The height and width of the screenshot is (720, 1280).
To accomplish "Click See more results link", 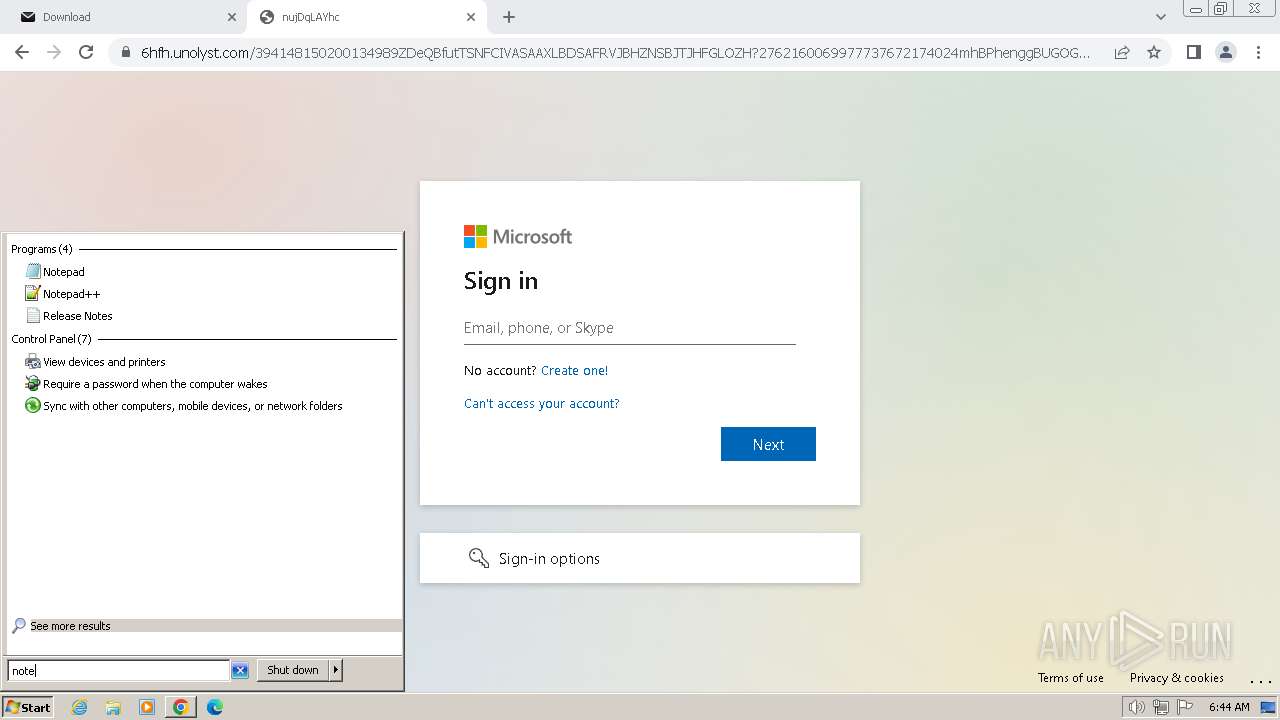I will tap(70, 626).
